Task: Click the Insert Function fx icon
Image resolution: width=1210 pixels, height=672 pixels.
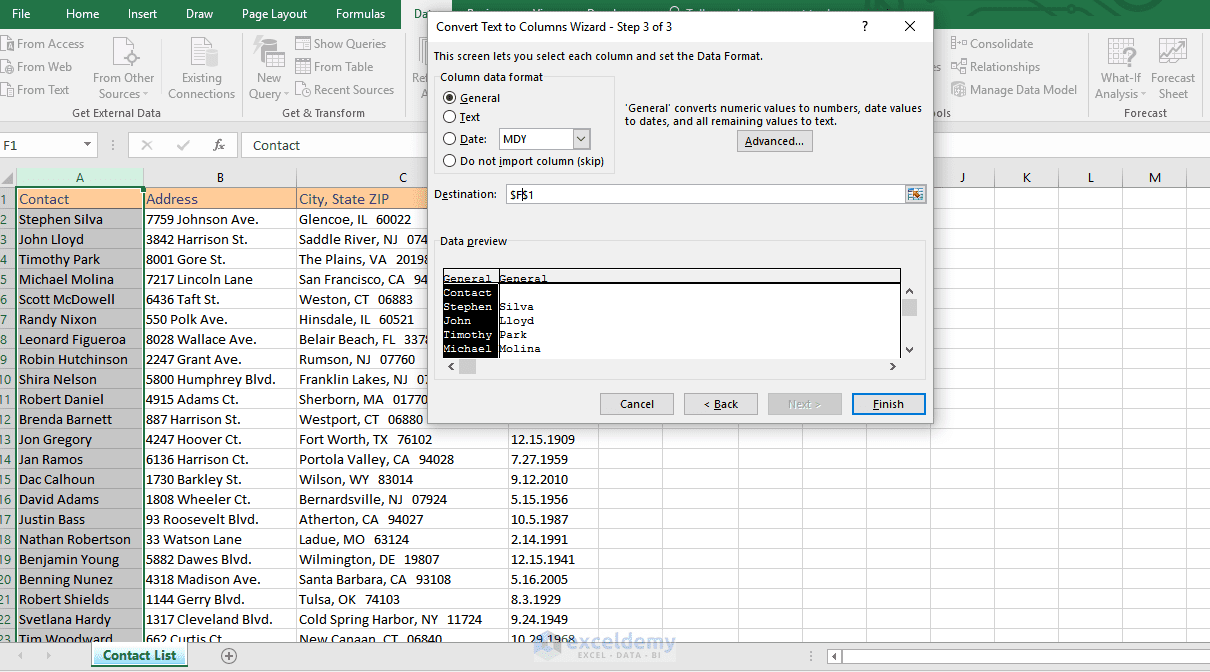Action: pos(219,145)
